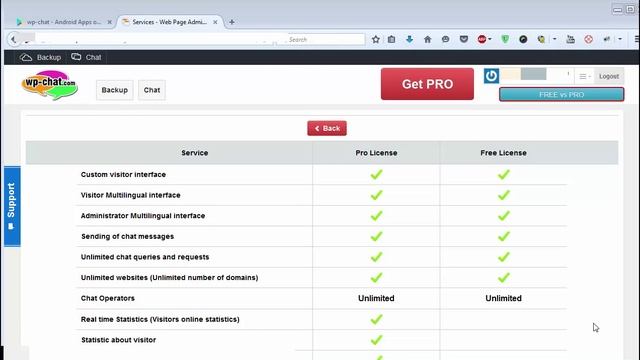Image resolution: width=640 pixels, height=360 pixels.
Task: Click the Pro License column header
Action: tap(376, 153)
